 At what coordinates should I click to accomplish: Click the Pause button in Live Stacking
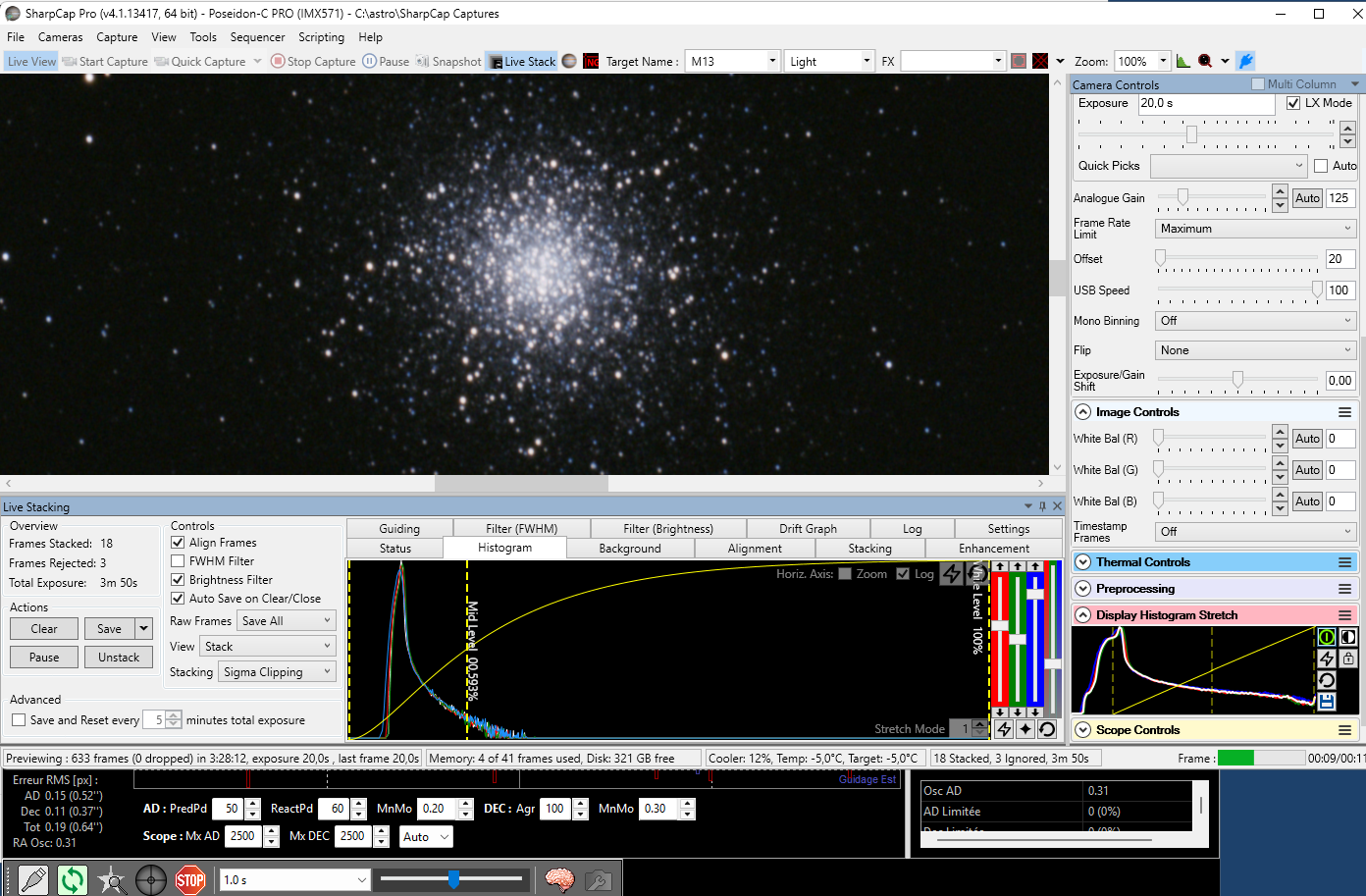(44, 657)
